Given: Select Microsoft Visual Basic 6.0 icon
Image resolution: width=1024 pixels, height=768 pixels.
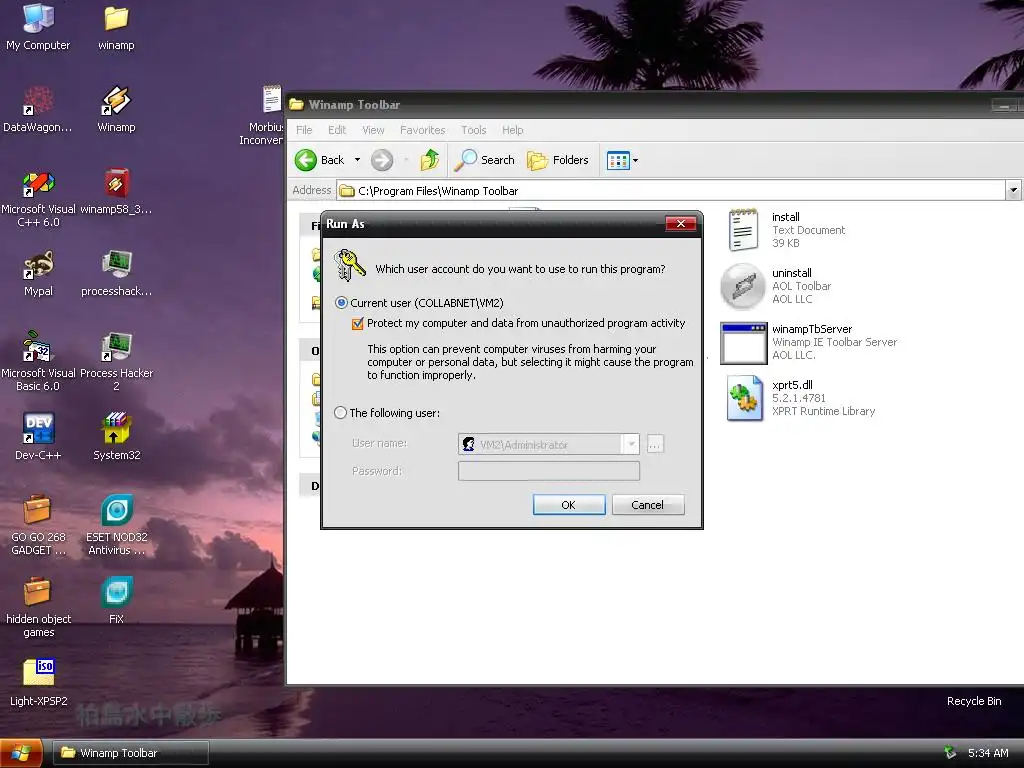Looking at the screenshot, I should (38, 362).
